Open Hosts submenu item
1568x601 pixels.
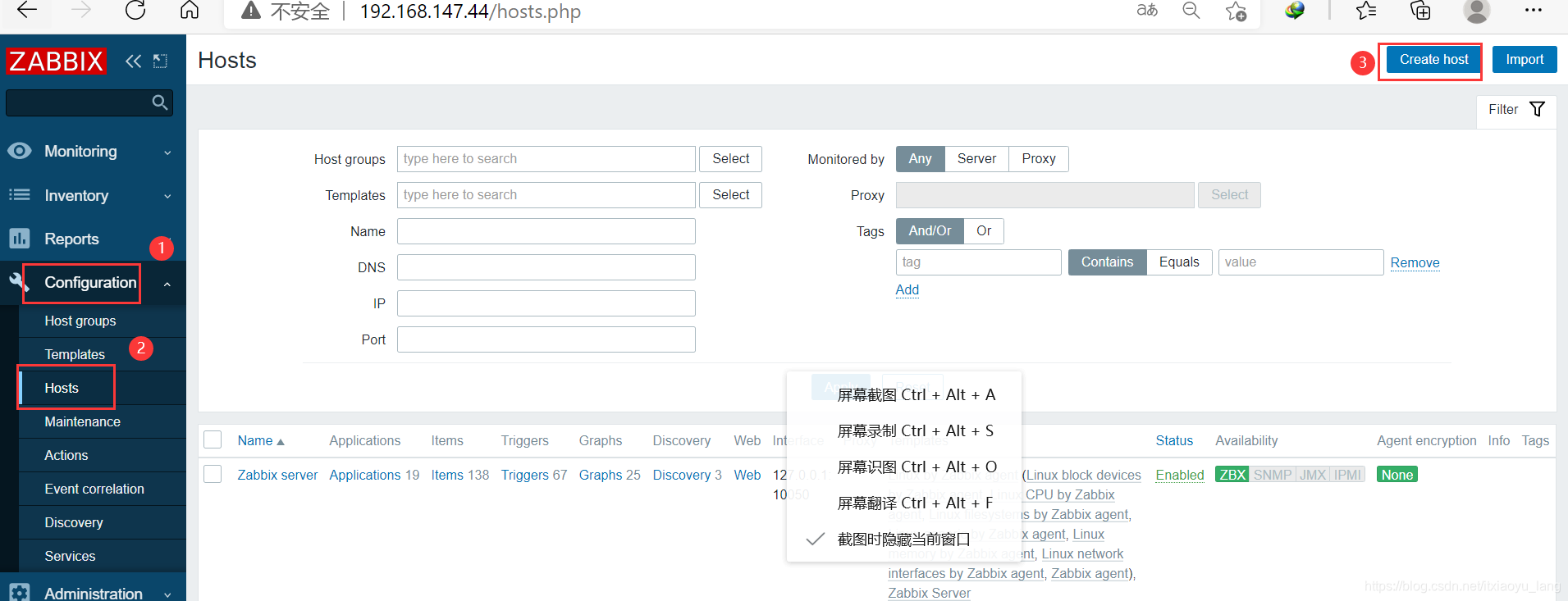coord(62,388)
